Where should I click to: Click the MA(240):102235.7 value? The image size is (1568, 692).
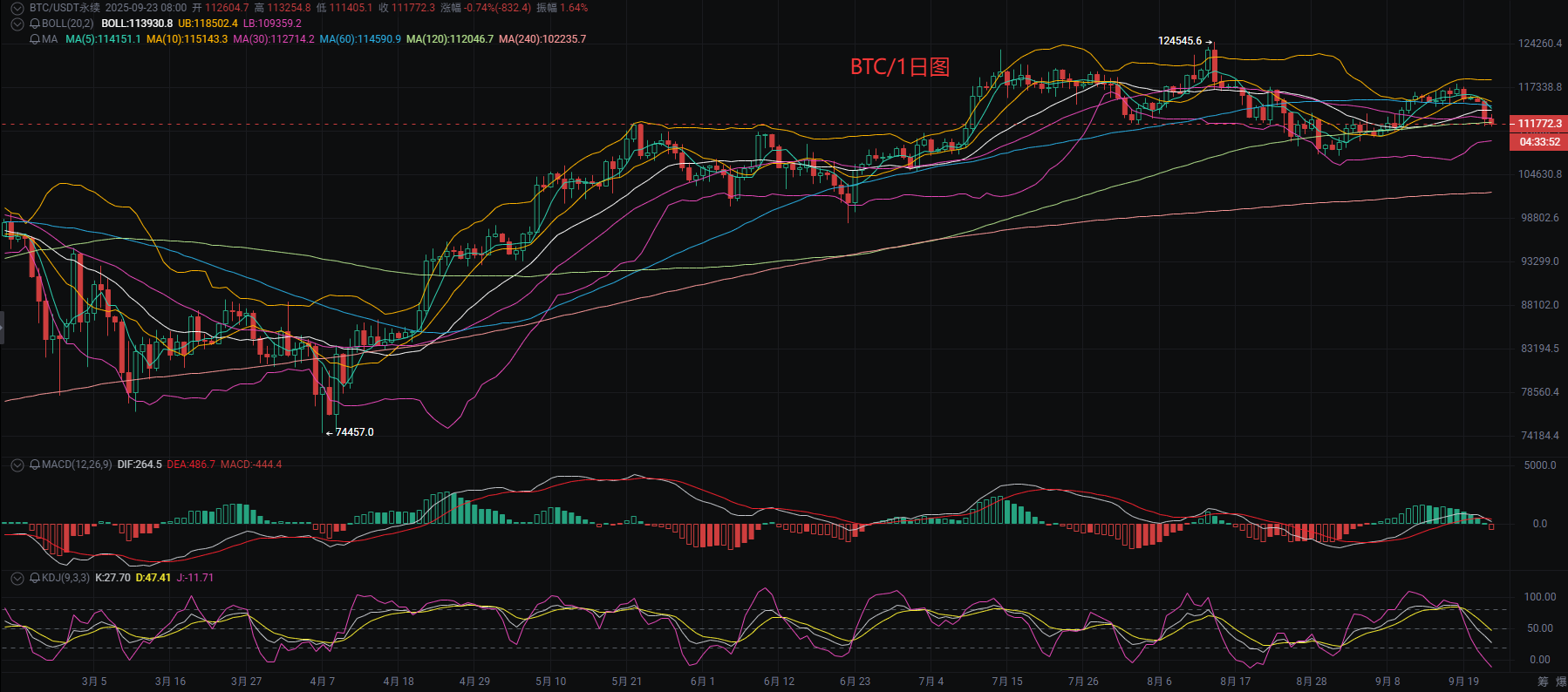click(542, 39)
